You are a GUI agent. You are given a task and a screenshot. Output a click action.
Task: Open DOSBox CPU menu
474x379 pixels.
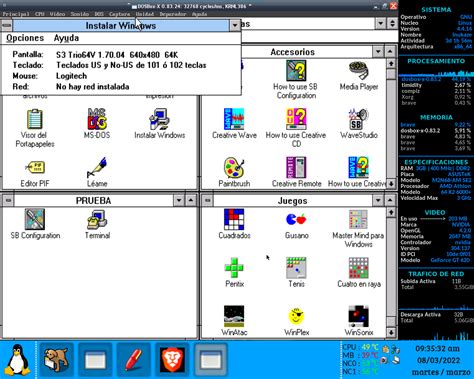tap(40, 14)
